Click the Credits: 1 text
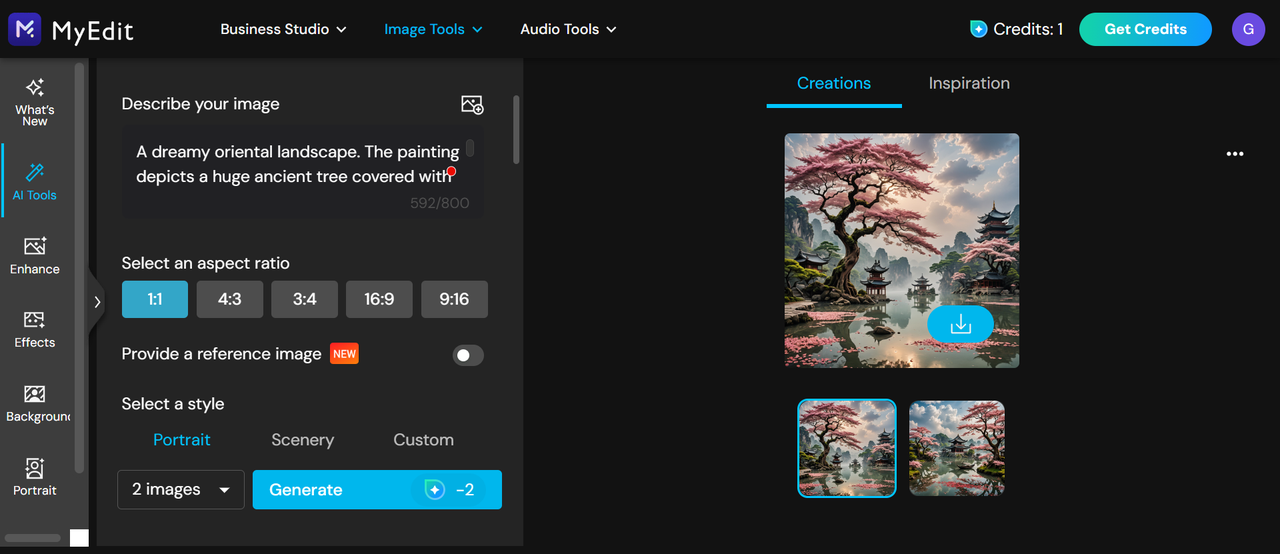The width and height of the screenshot is (1280, 554). coord(1028,29)
